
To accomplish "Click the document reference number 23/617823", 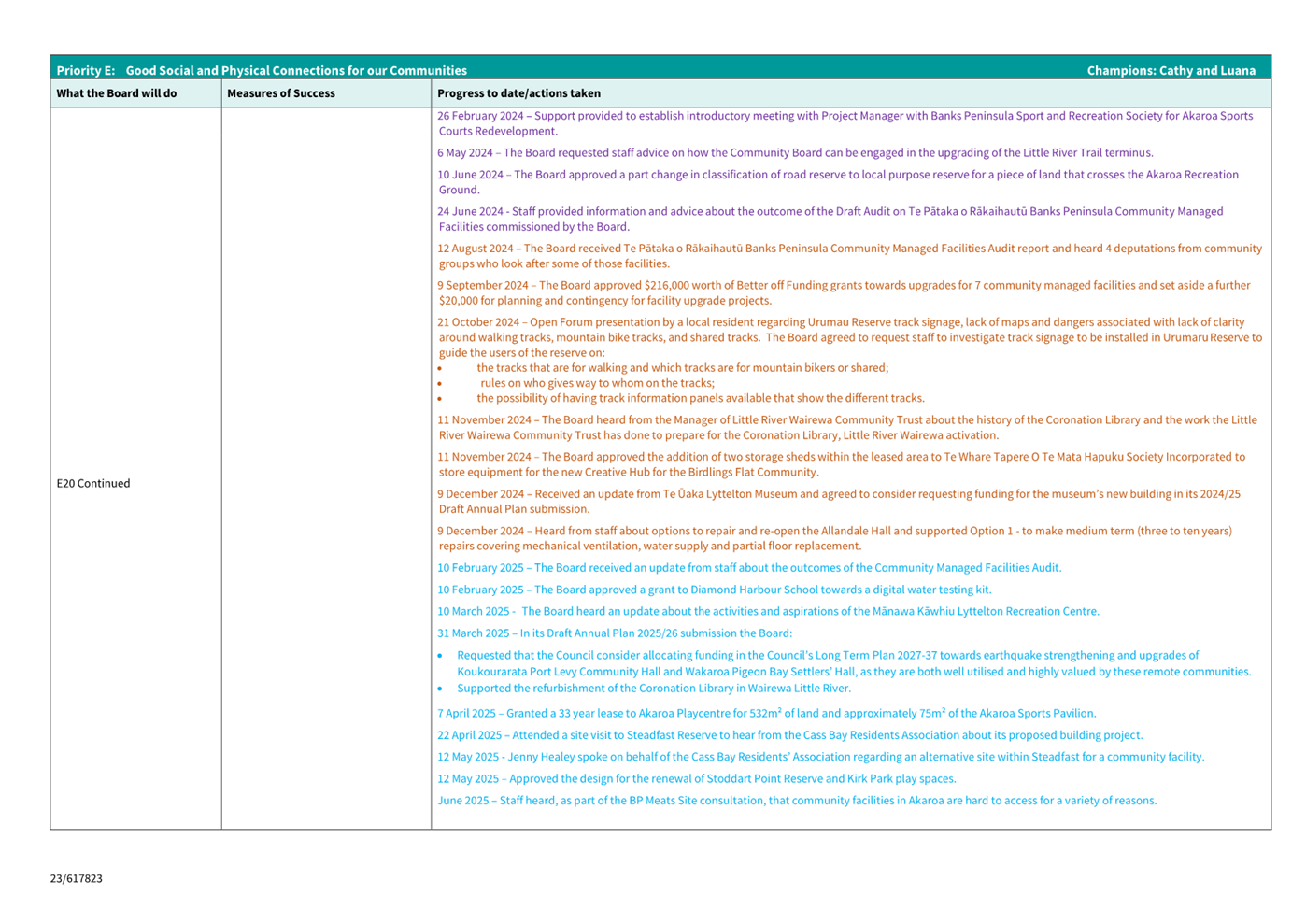I will [x=77, y=879].
